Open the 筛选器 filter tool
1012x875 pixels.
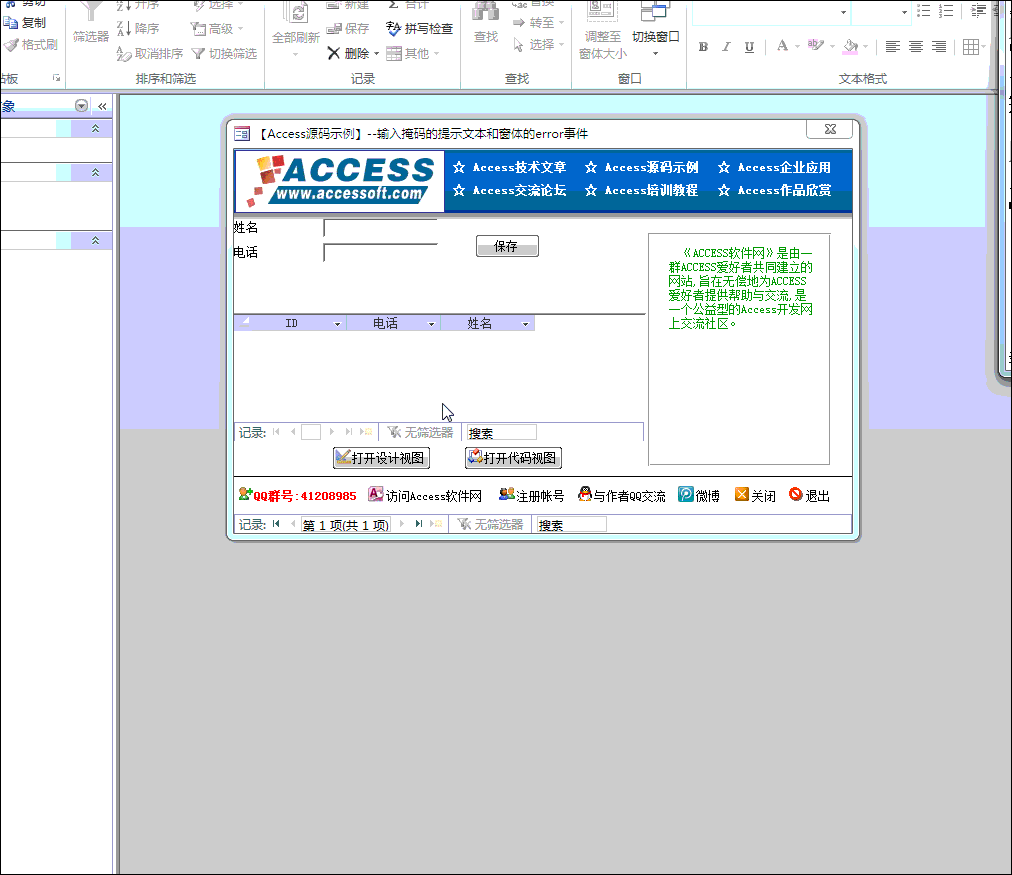pyautogui.click(x=90, y=24)
